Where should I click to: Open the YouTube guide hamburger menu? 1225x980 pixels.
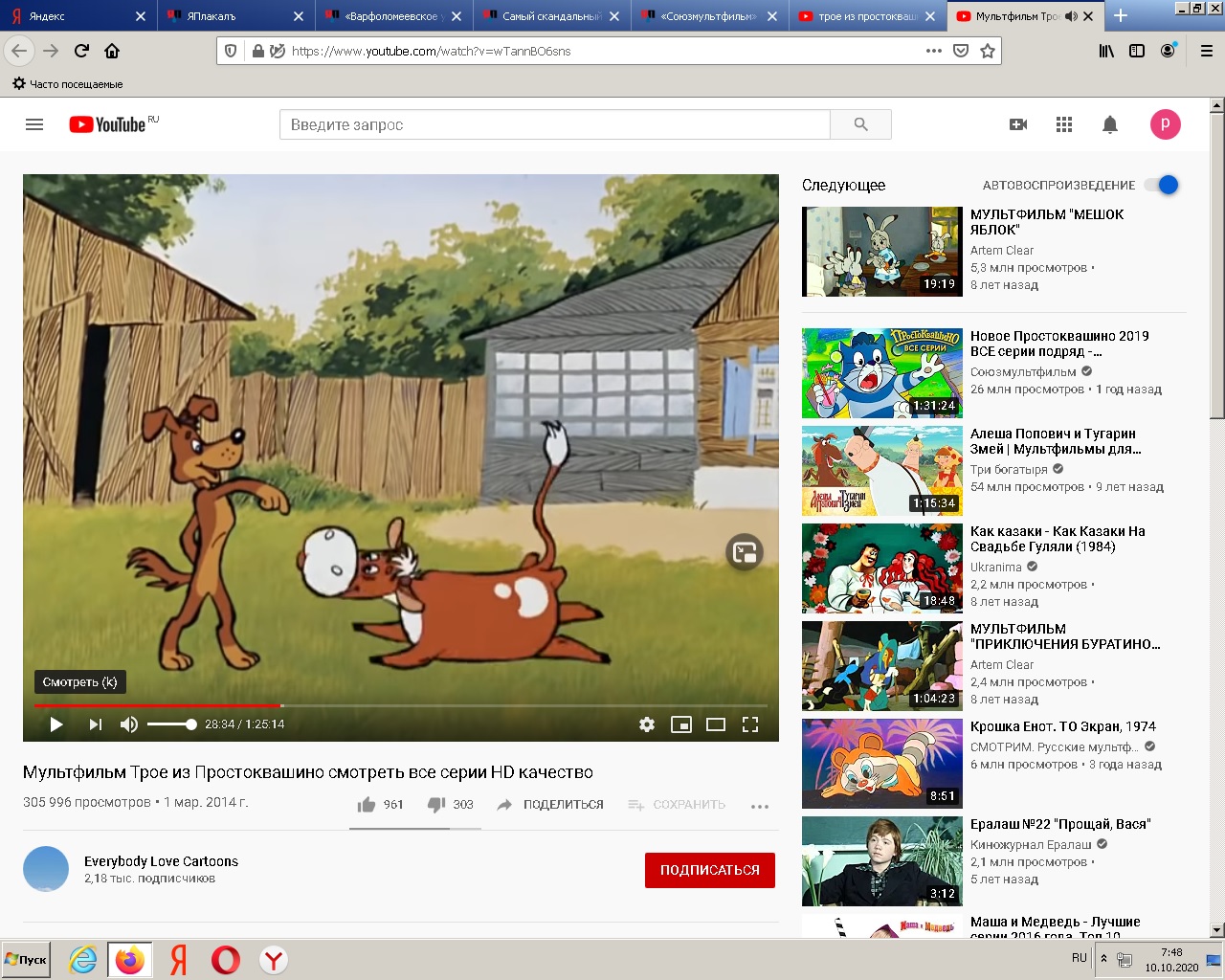click(x=34, y=124)
